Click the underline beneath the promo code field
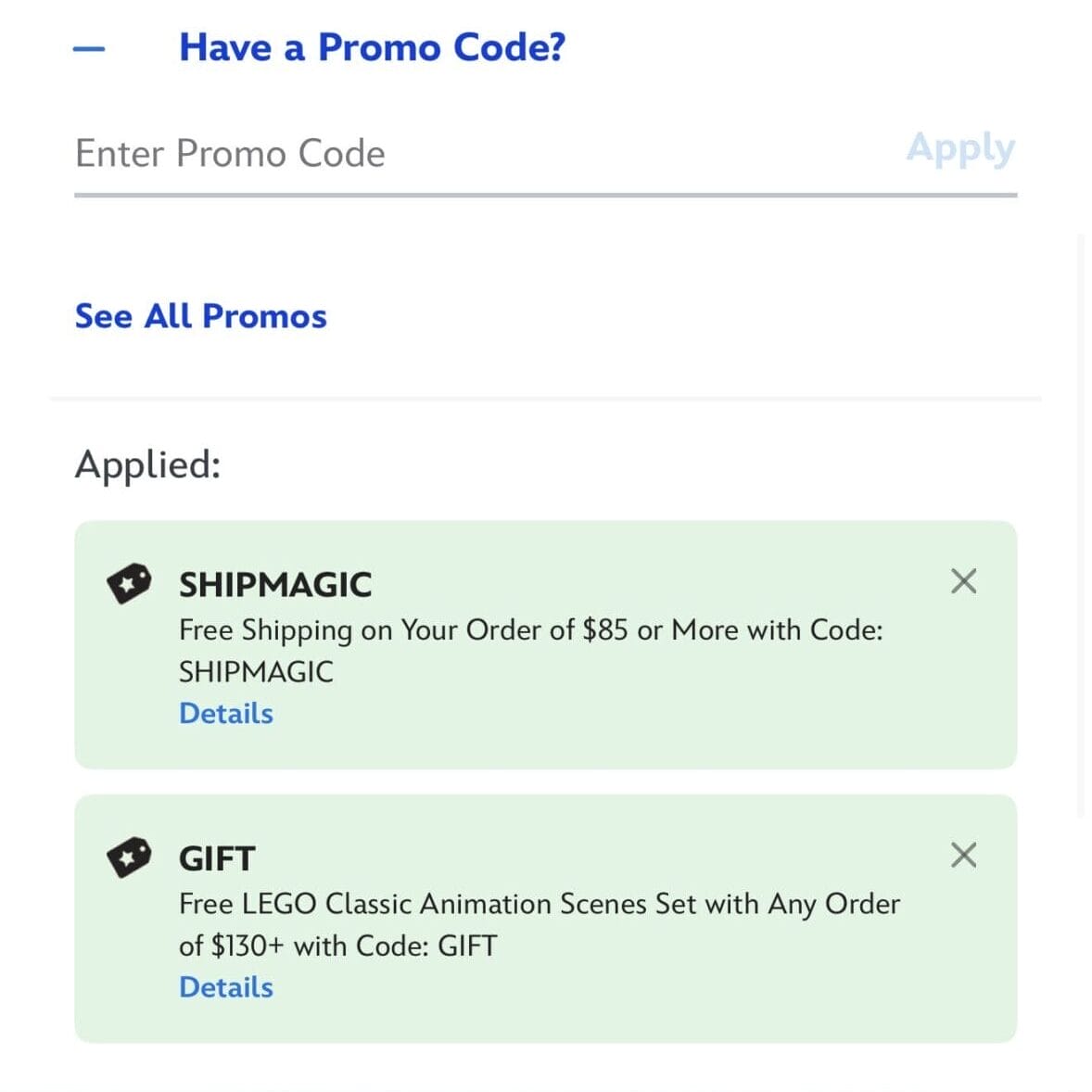Viewport: 1092px width, 1092px height. [x=545, y=196]
